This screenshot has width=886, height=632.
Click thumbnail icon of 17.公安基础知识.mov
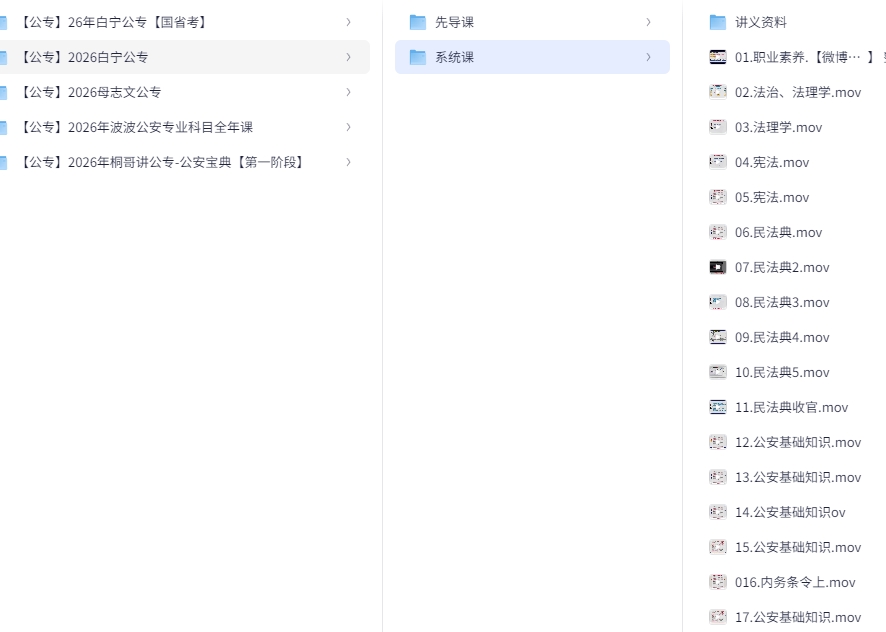(x=718, y=617)
